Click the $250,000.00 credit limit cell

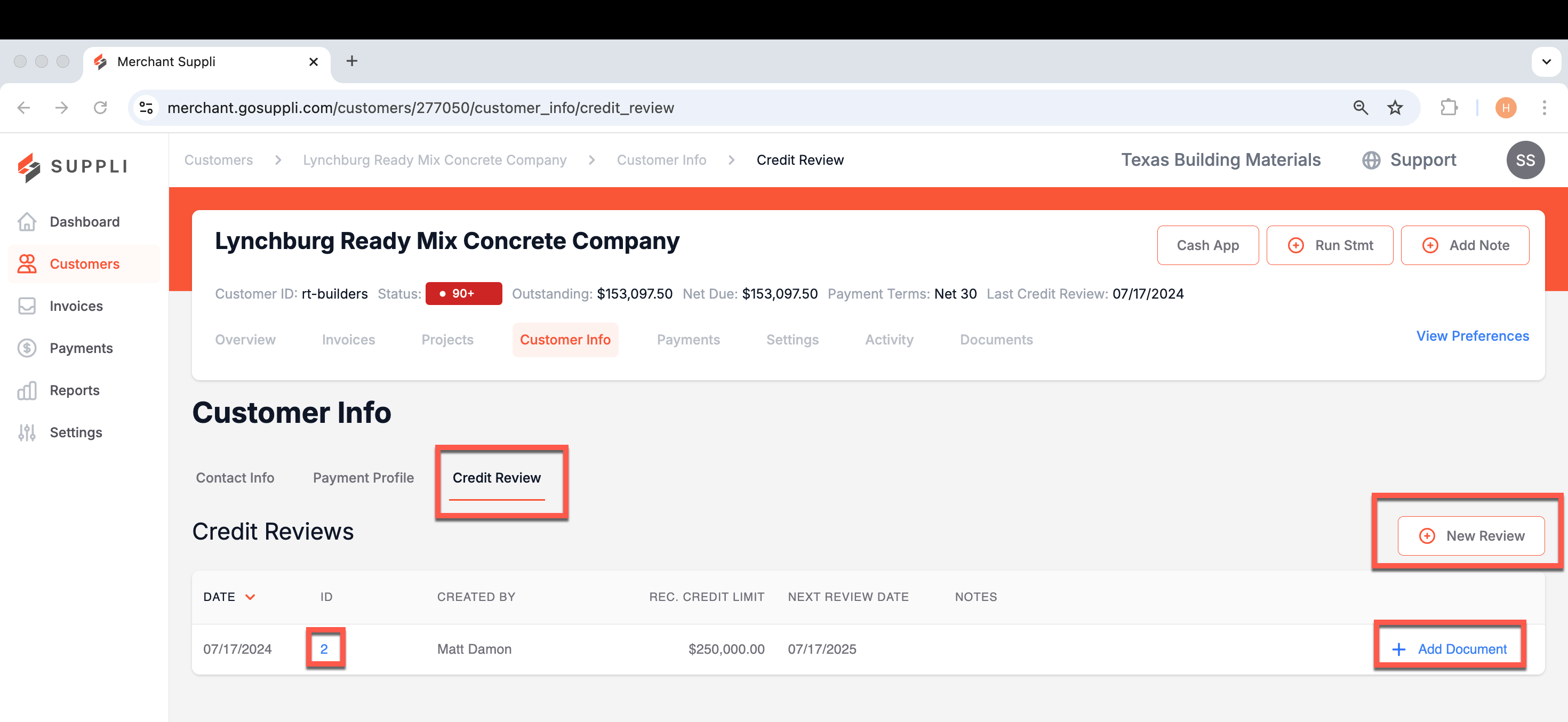point(726,649)
